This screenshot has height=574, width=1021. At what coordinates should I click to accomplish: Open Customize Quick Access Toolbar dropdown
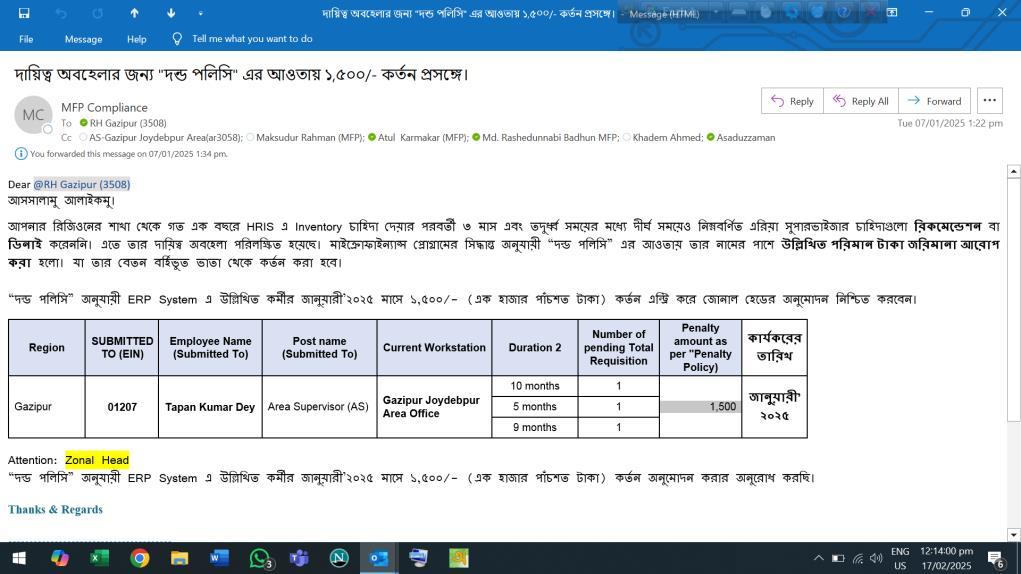pos(201,13)
